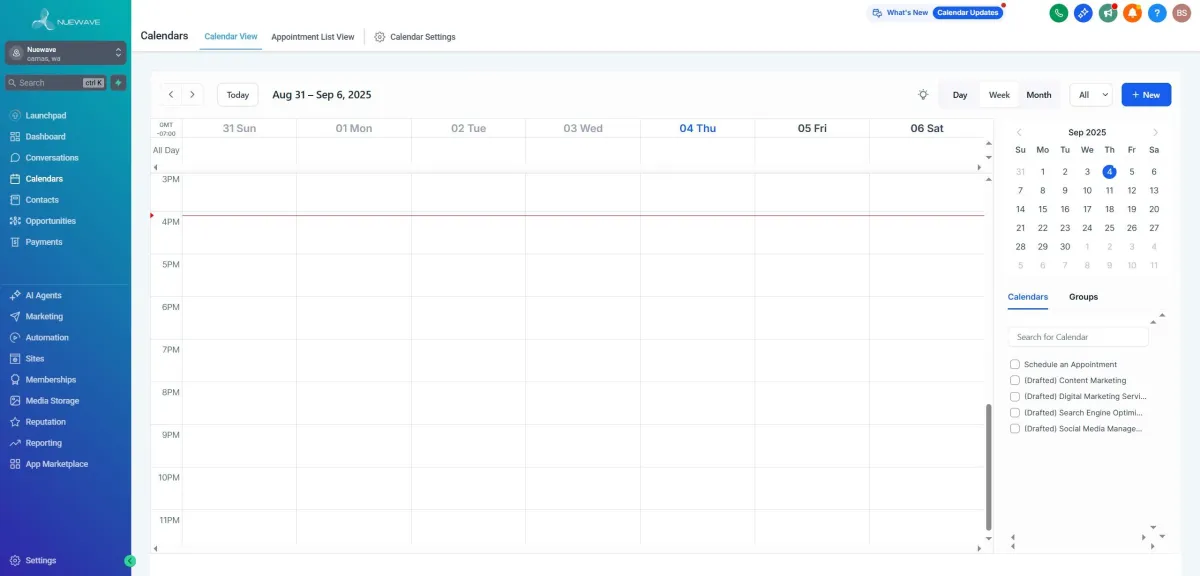This screenshot has width=1200, height=576.
Task: Open the All users filter dropdown
Action: coord(1091,95)
